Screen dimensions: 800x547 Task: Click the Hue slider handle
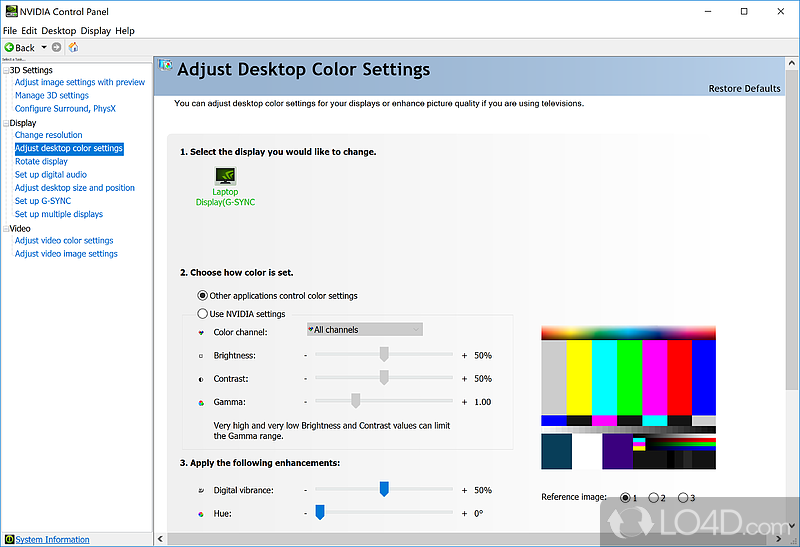click(320, 512)
